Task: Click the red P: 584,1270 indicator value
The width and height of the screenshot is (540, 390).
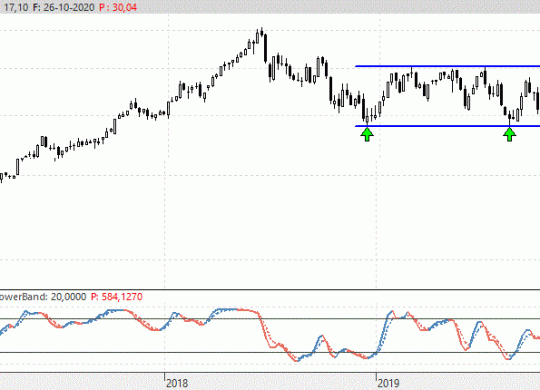Action: click(x=116, y=297)
